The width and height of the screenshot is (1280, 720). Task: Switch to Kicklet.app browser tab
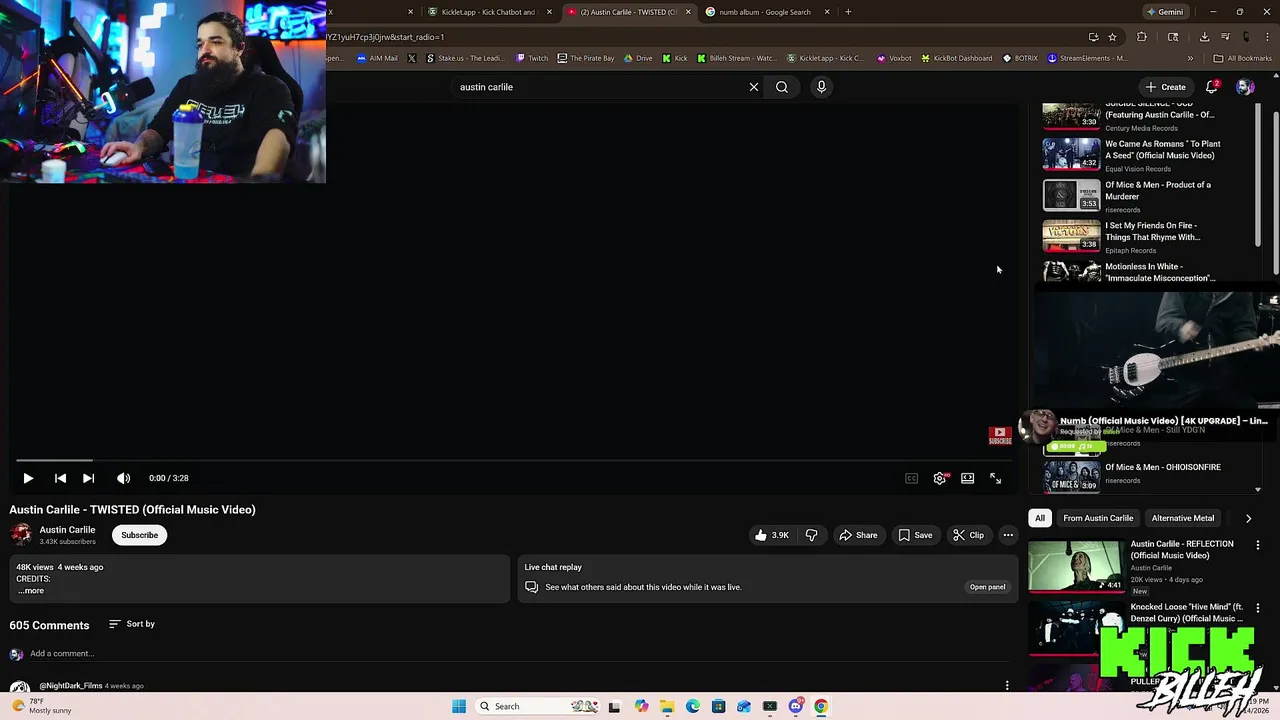click(488, 12)
